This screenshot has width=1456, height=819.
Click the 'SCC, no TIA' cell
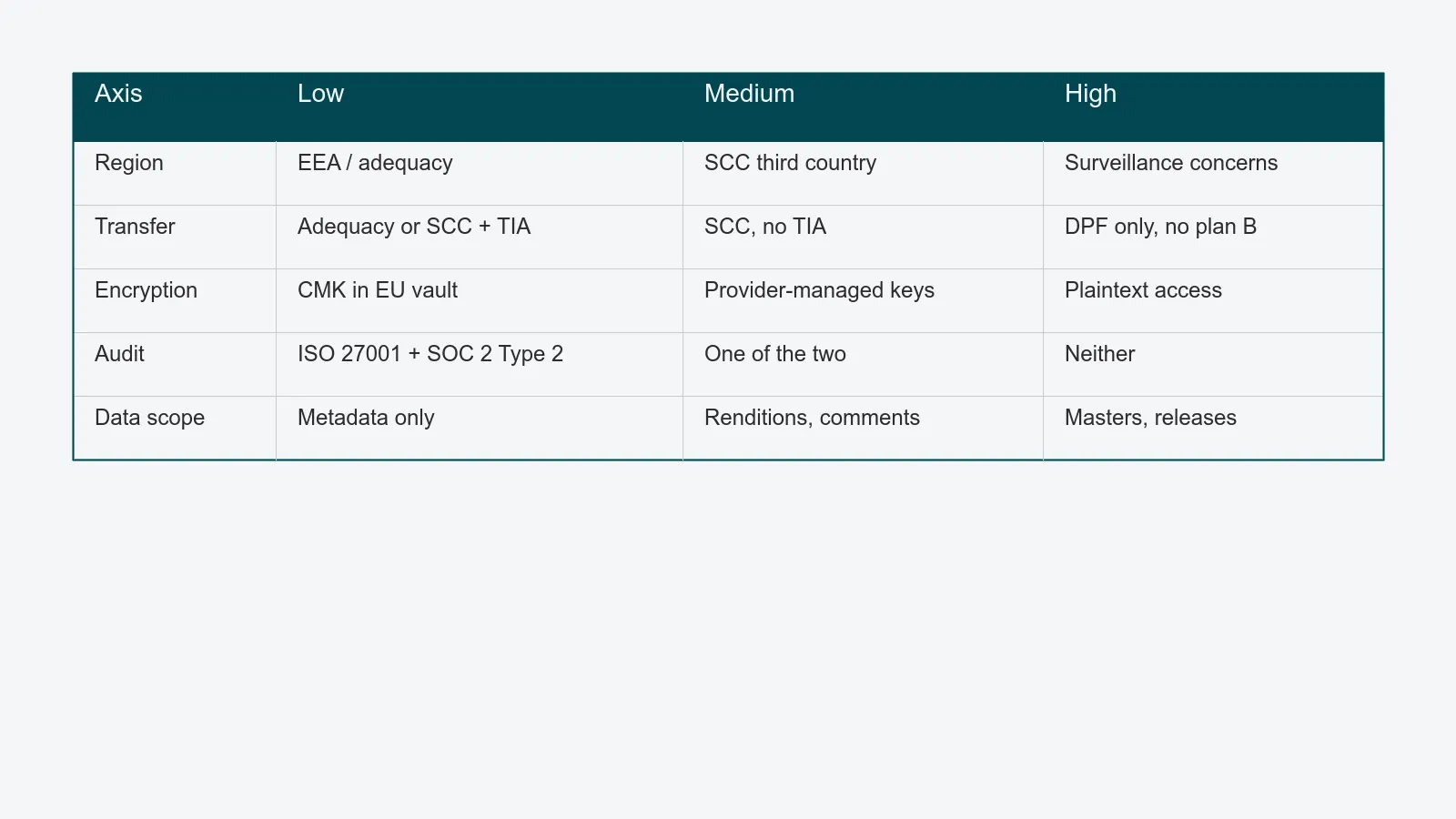(x=863, y=237)
